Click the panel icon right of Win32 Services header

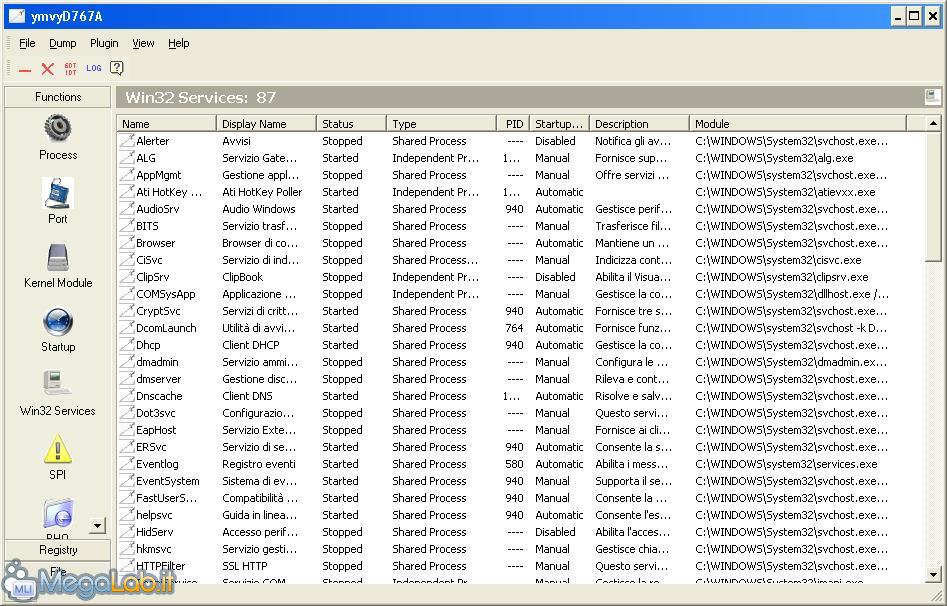(933, 97)
